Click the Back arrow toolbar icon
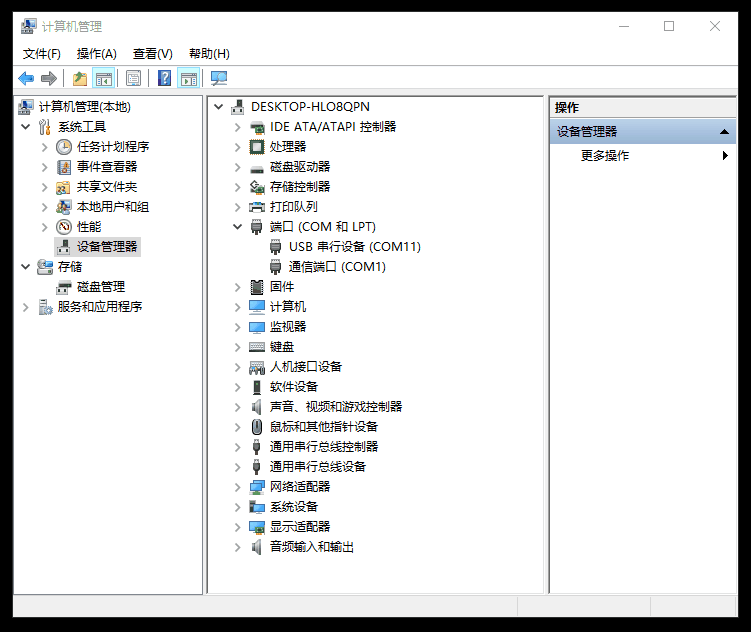 26,78
